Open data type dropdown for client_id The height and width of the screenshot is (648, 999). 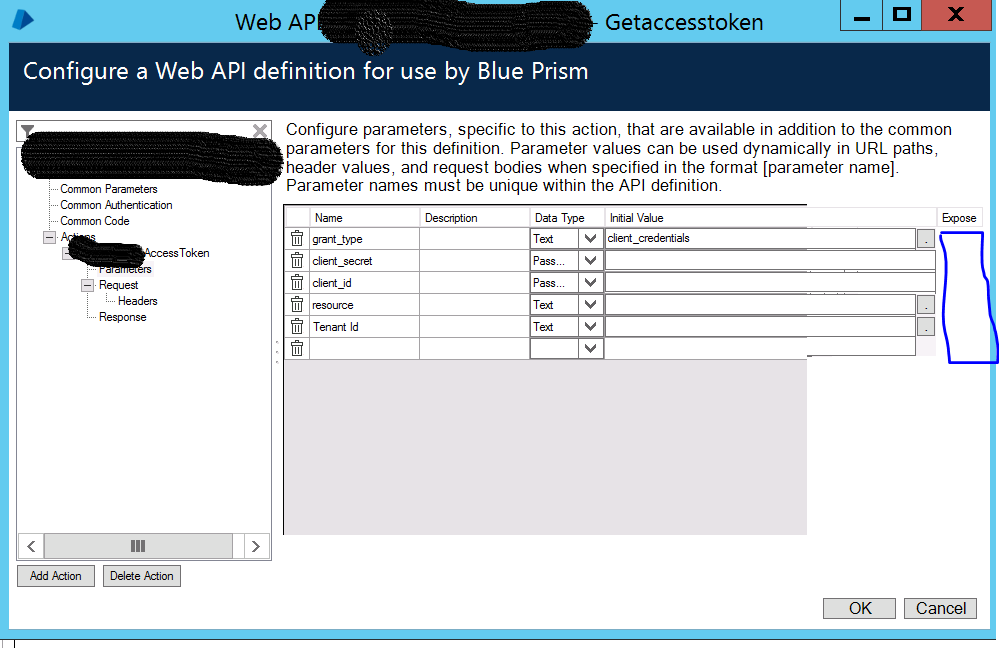tap(591, 282)
